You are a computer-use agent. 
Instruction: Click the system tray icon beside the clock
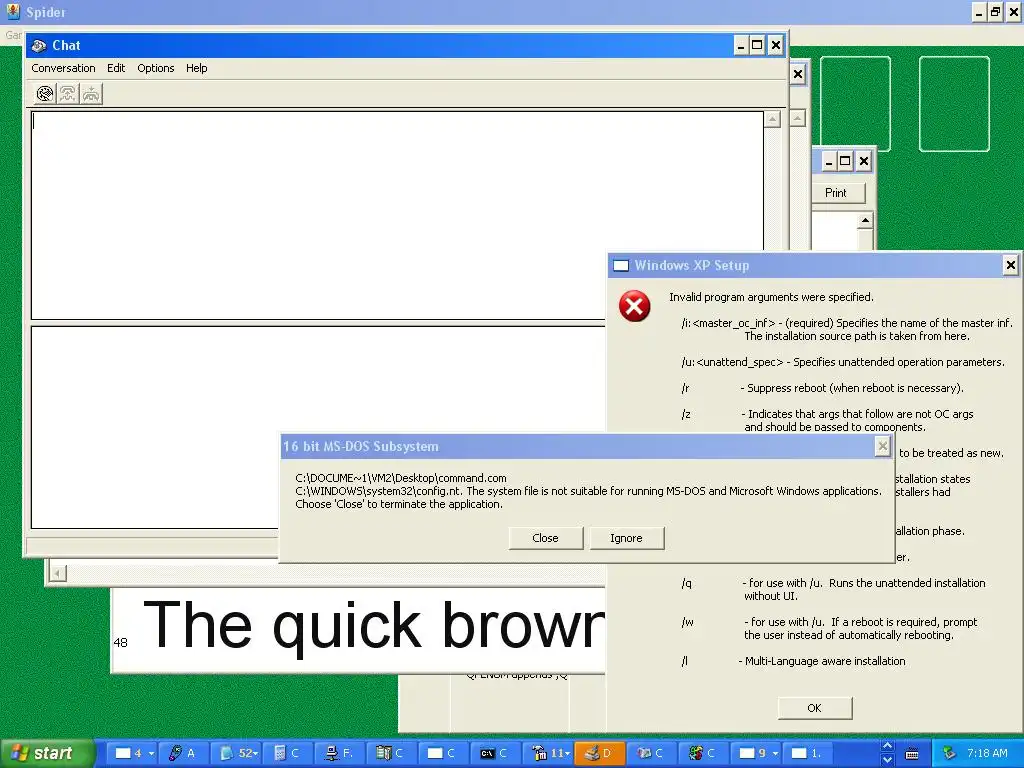pyautogui.click(x=949, y=754)
